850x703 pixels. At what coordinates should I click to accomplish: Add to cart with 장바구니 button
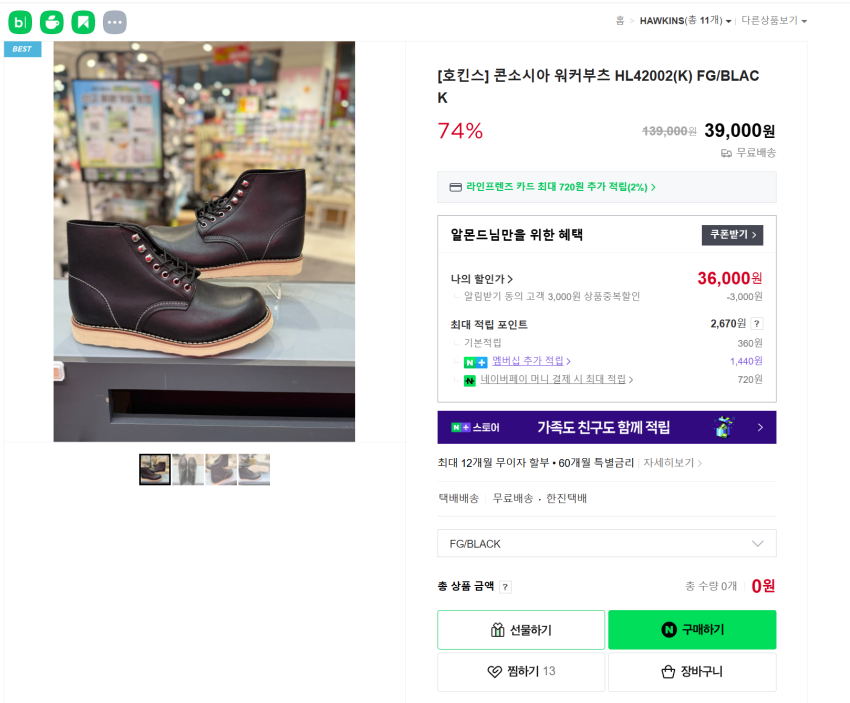[692, 672]
